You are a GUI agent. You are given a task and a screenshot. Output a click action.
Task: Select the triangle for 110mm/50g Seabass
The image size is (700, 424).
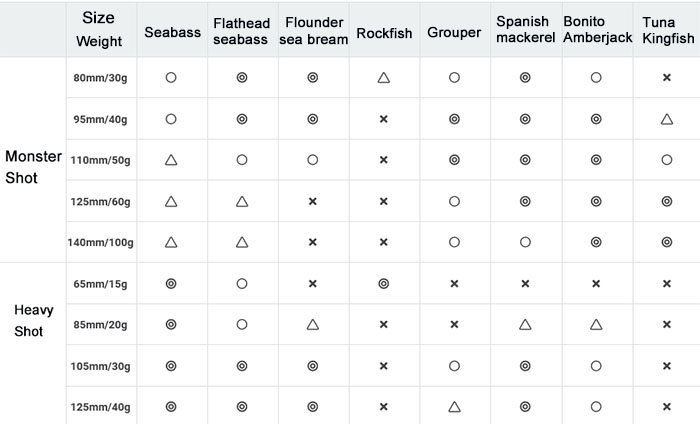171,160
